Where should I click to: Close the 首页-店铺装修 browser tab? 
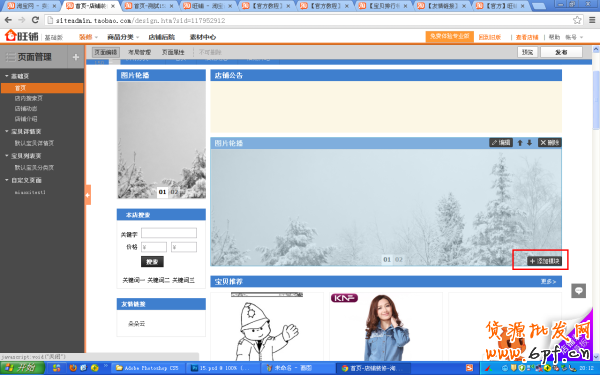click(113, 6)
